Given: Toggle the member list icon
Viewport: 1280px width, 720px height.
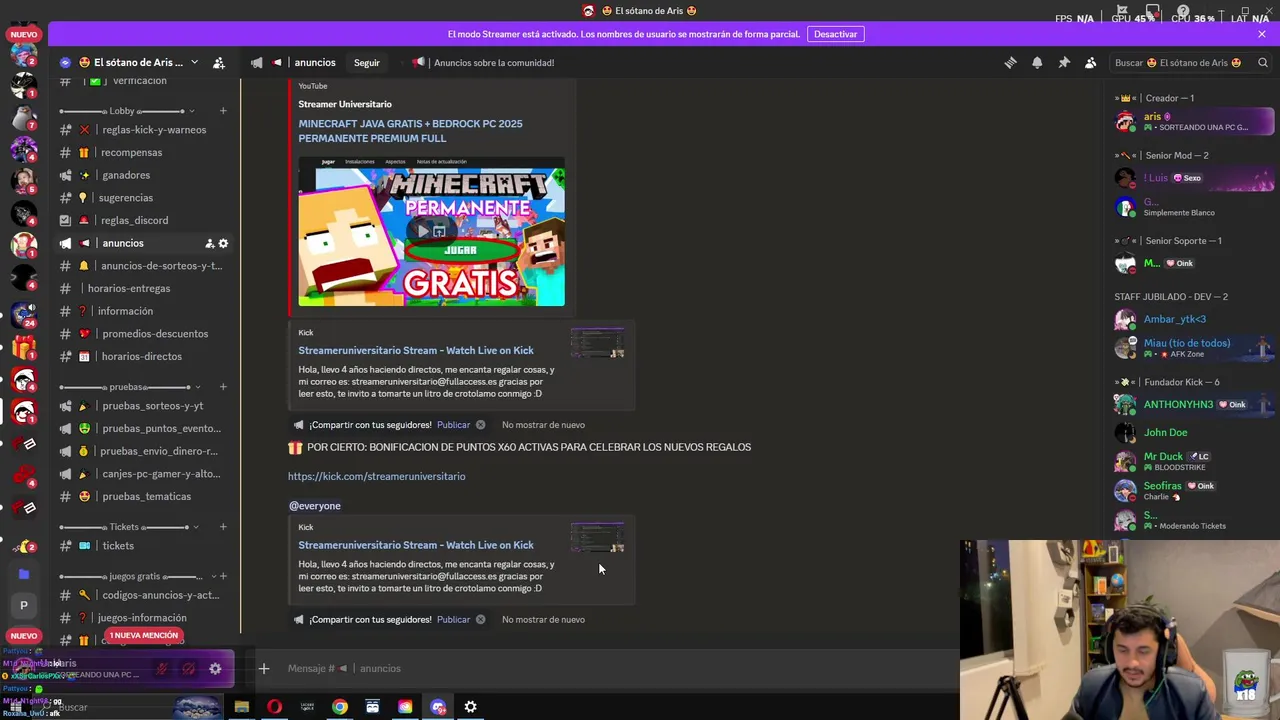Looking at the screenshot, I should (x=1091, y=63).
